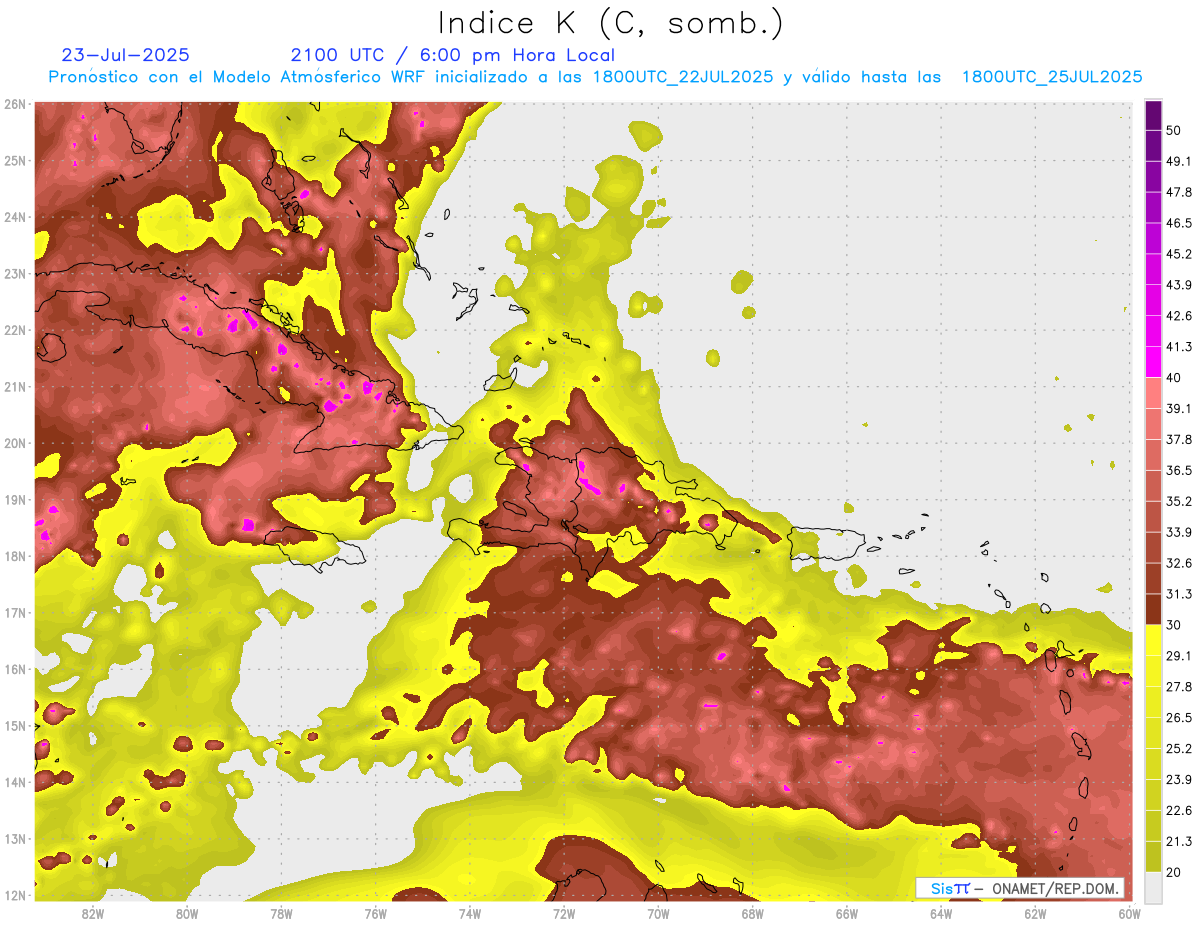Click the colorbar value 41.3

click(x=1179, y=347)
